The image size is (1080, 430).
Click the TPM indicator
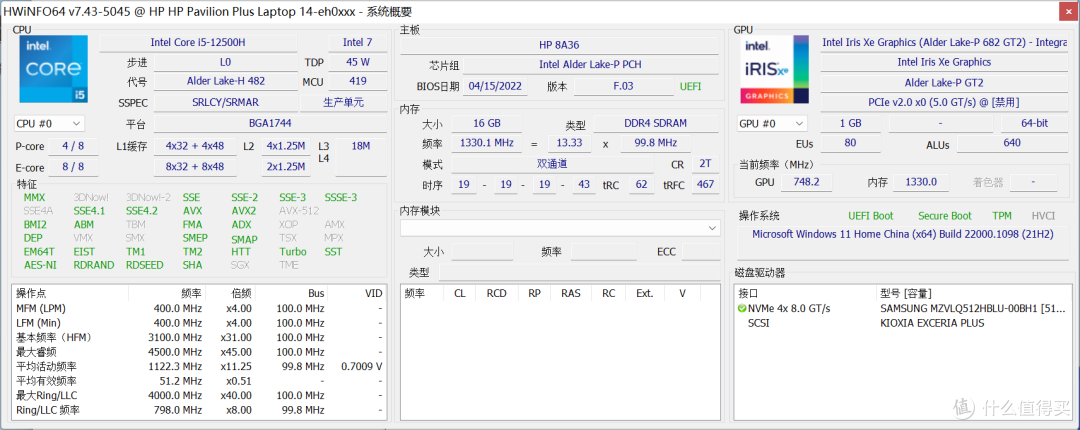coord(1002,216)
